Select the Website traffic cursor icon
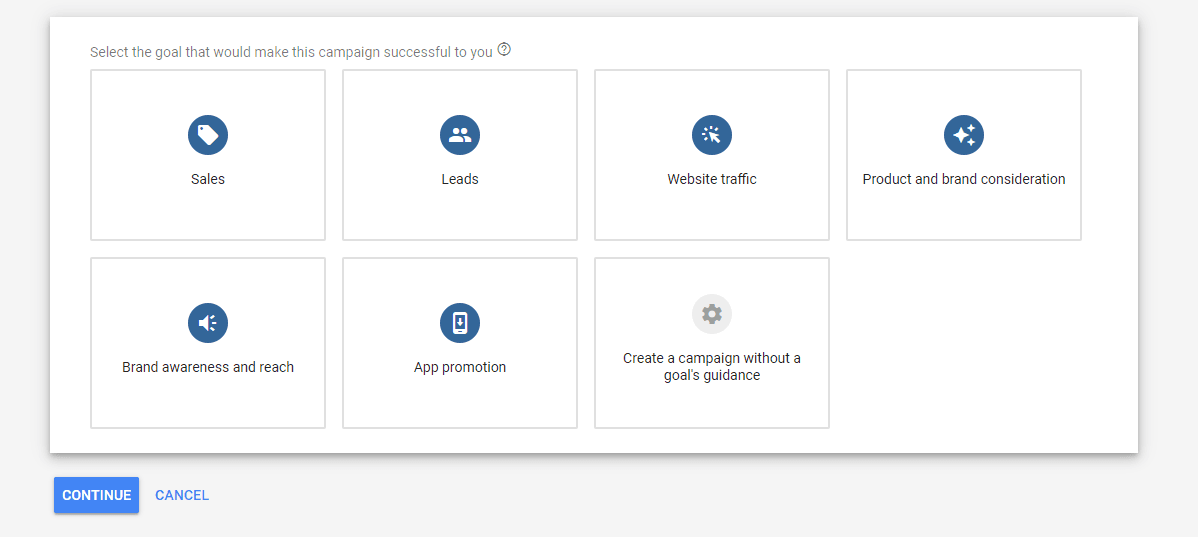Viewport: 1198px width, 537px height. pyautogui.click(x=712, y=135)
